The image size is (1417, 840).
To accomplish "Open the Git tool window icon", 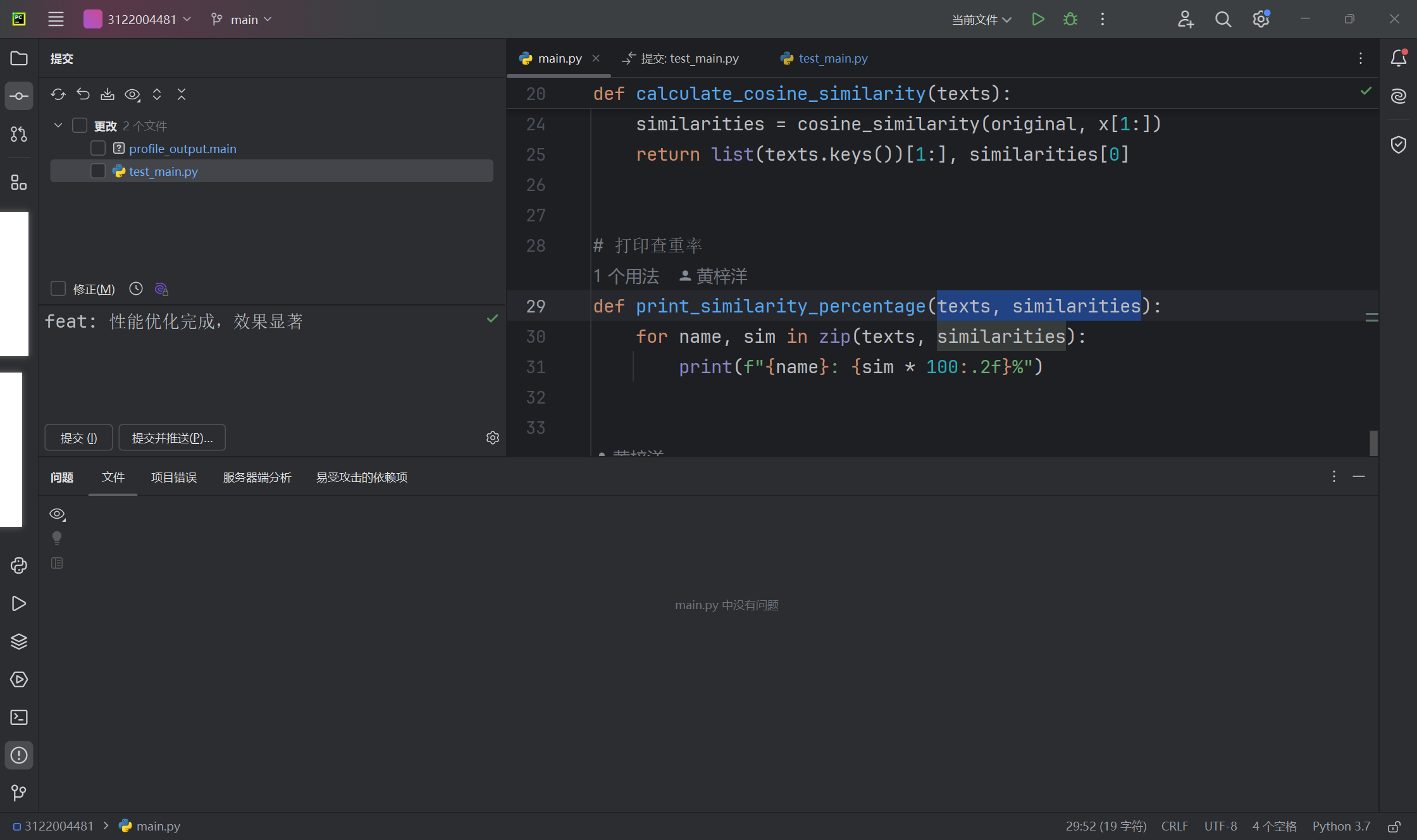I will click(19, 793).
